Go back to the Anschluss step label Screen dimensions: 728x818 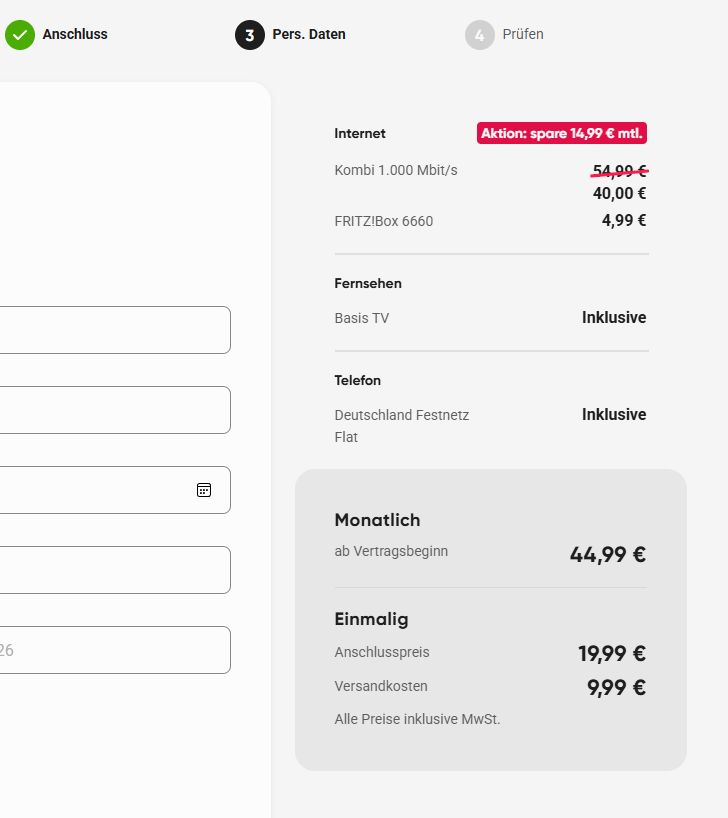[75, 35]
